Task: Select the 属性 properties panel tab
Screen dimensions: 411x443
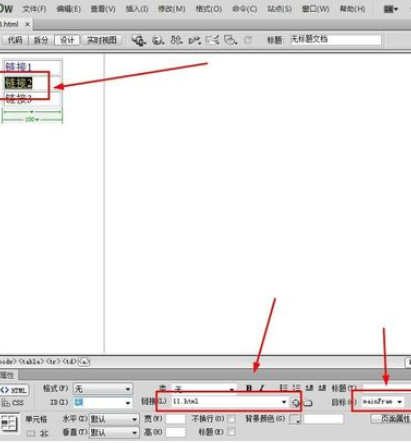Action: (x=8, y=375)
